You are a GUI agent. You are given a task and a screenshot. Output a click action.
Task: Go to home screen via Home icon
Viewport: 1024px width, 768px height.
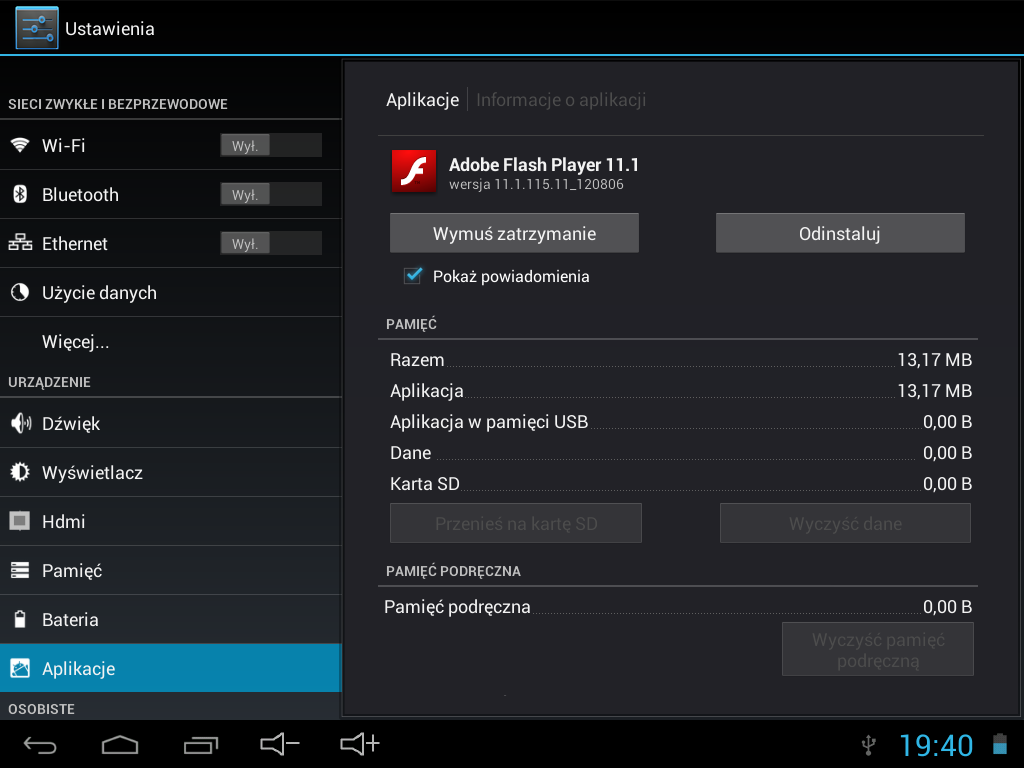(x=120, y=744)
